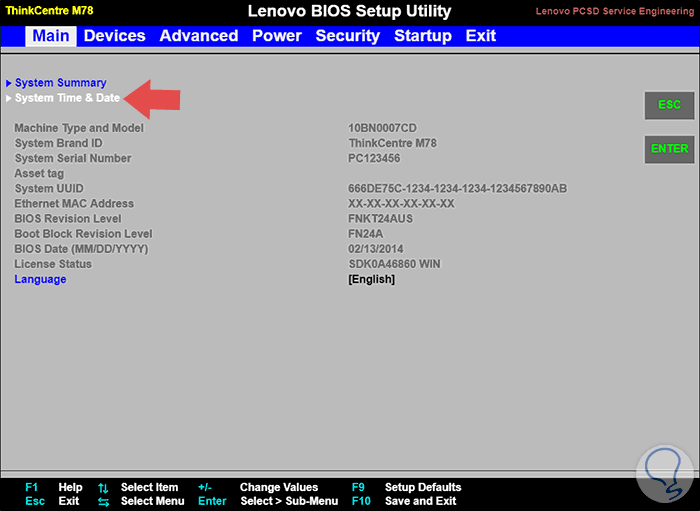Click Boot Block Revision Level label
This screenshot has width=700, height=511.
83,234
